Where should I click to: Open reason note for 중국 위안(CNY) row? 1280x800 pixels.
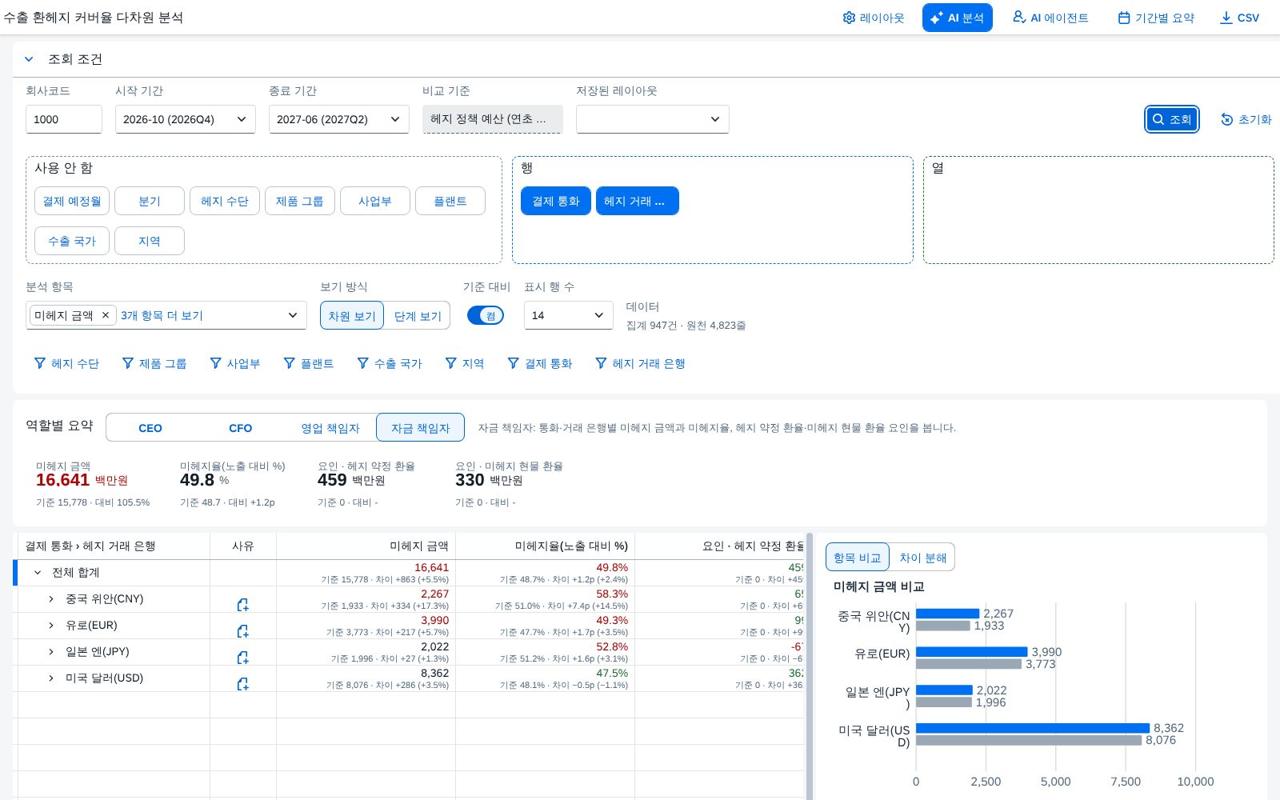[242, 605]
